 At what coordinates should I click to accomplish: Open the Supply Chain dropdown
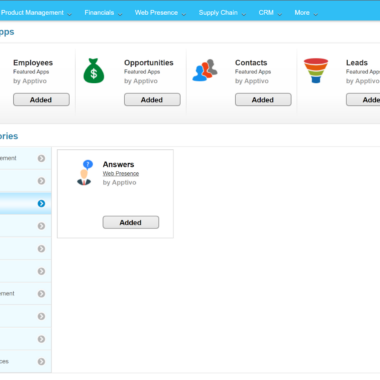pyautogui.click(x=222, y=13)
